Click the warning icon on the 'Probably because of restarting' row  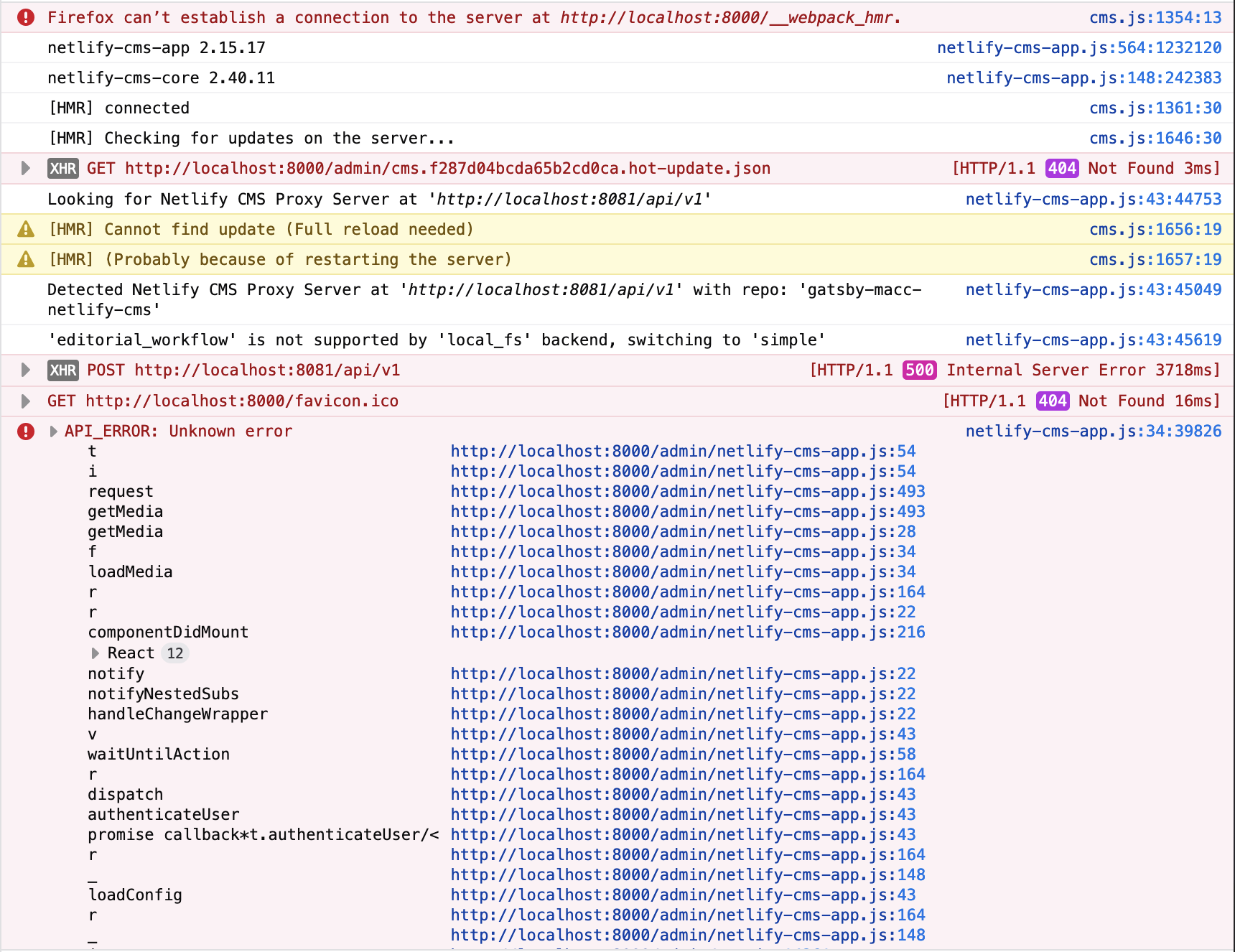pyautogui.click(x=26, y=260)
